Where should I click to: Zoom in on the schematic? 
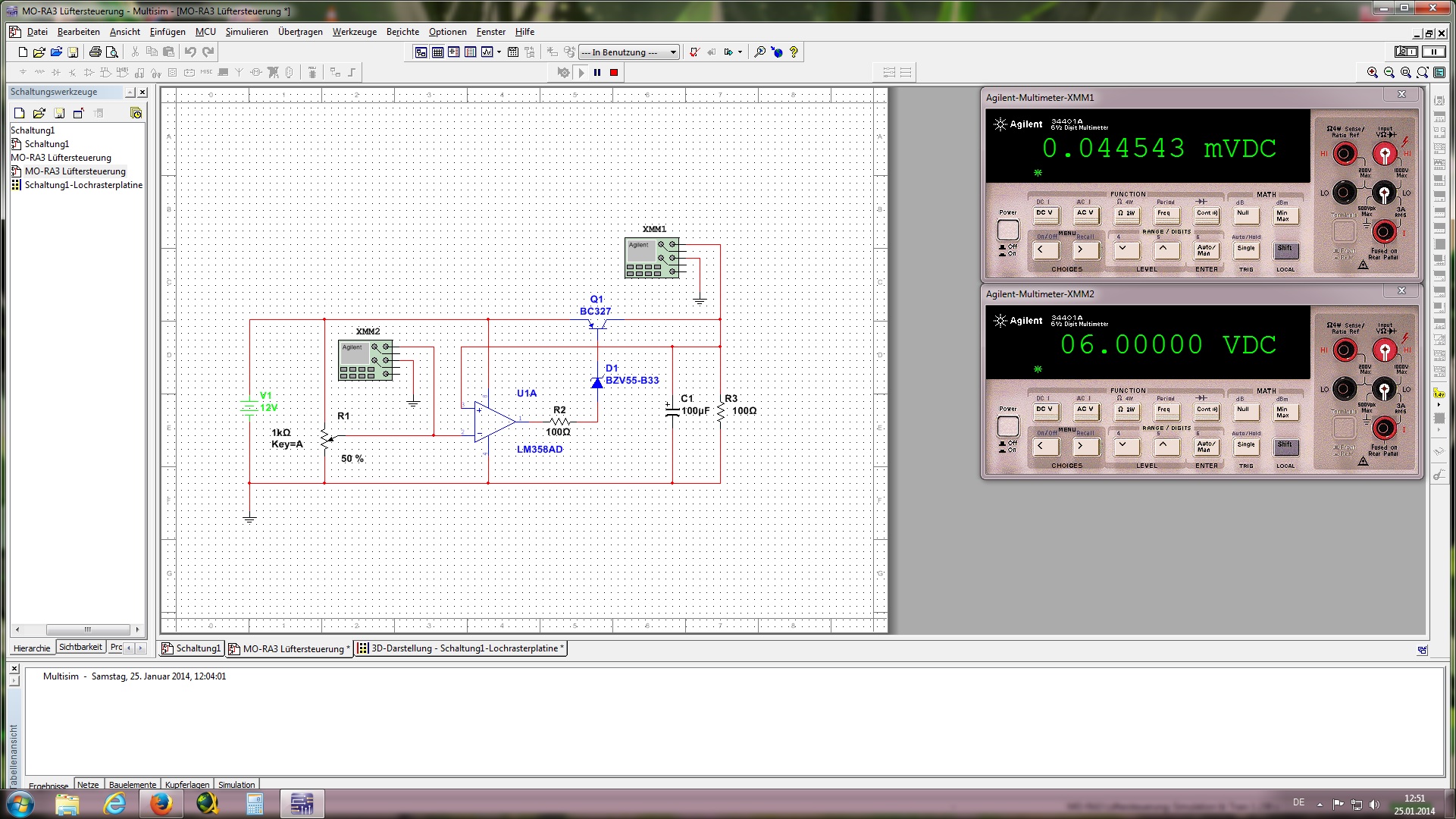pos(1373,73)
